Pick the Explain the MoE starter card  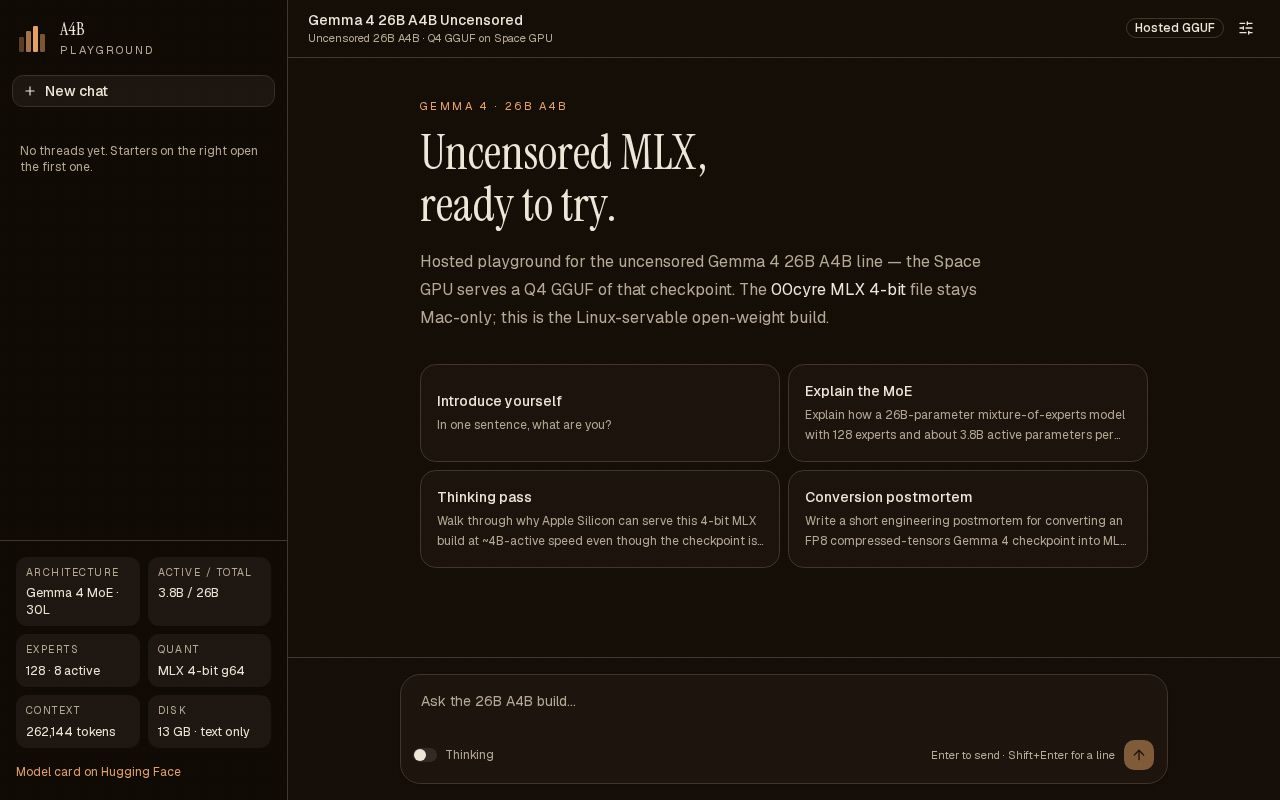(968, 413)
